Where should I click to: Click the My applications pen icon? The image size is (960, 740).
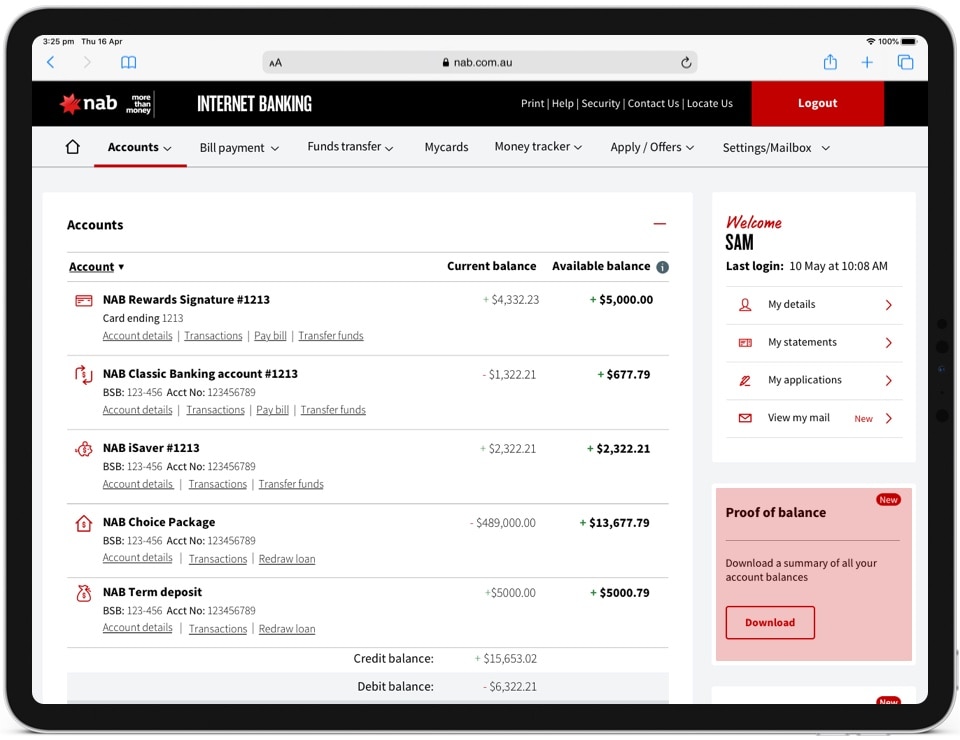pos(745,381)
